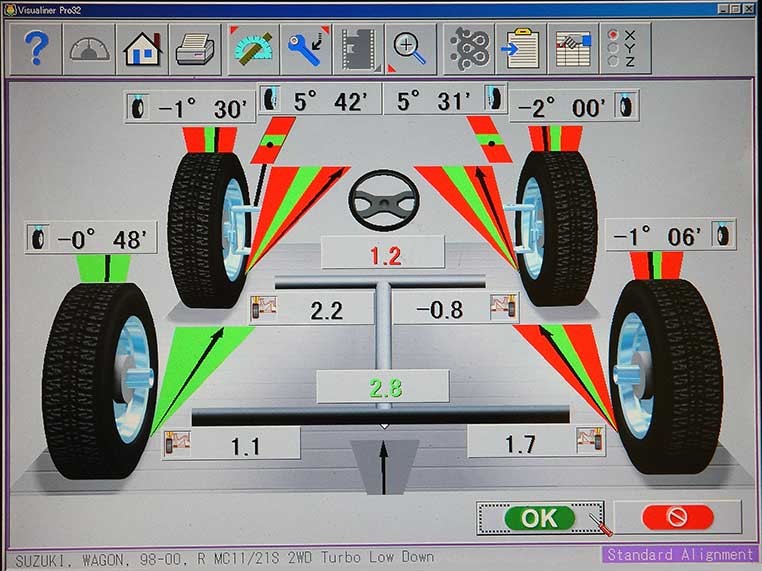This screenshot has height=571, width=762.
Task: Open the spreadsheet table icon
Action: (x=574, y=49)
